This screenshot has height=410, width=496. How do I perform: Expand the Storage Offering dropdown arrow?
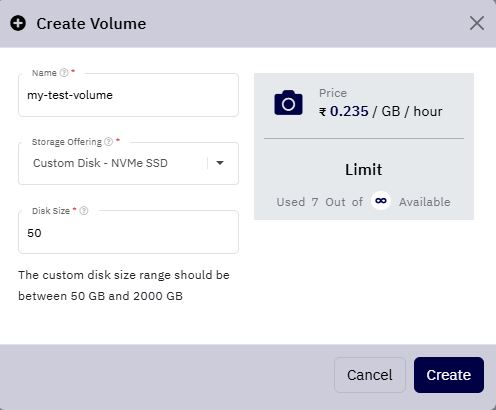[220, 163]
